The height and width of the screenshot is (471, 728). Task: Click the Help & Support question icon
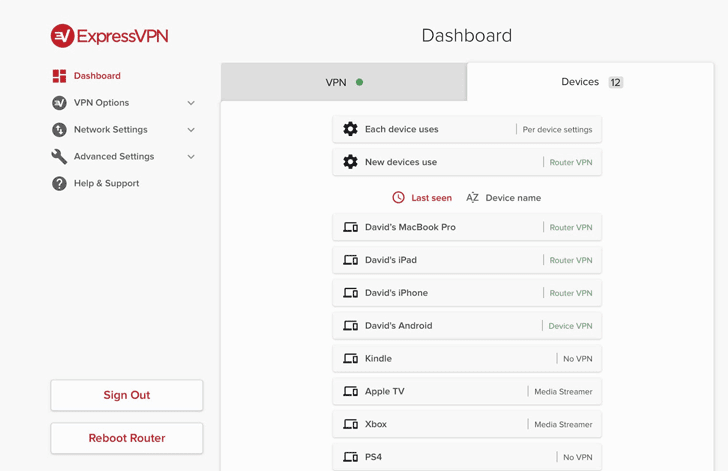click(x=59, y=183)
